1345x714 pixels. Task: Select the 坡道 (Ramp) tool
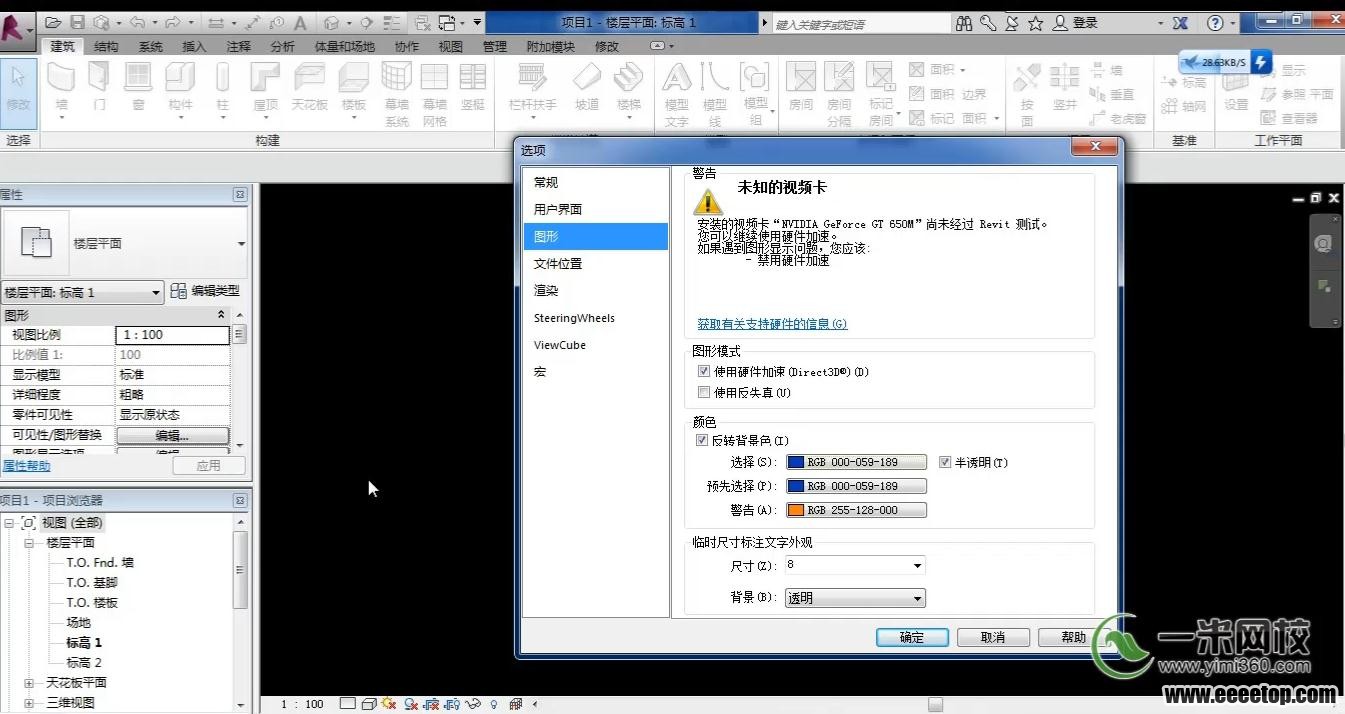click(587, 87)
